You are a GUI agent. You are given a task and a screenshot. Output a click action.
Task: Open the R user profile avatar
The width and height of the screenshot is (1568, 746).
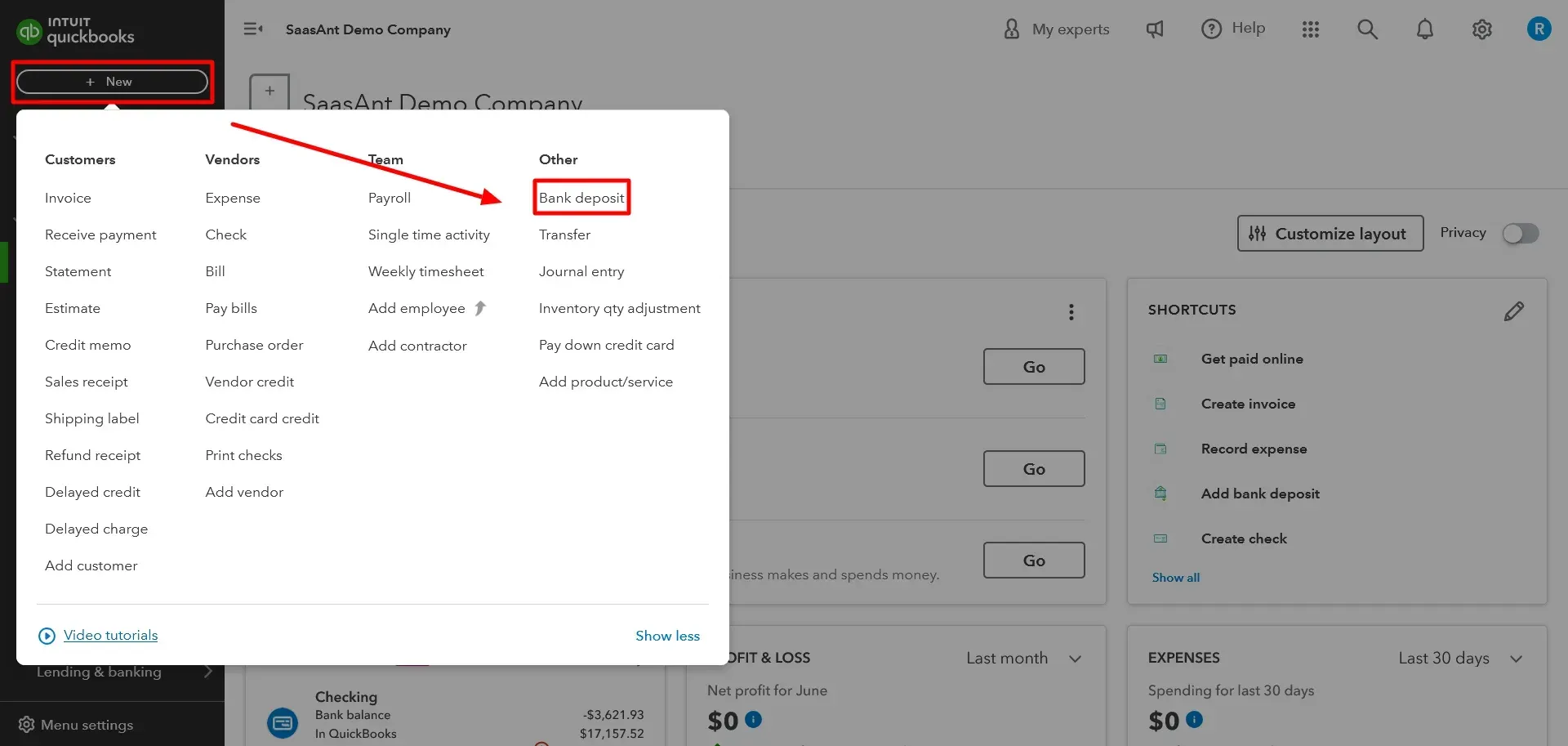pos(1539,29)
